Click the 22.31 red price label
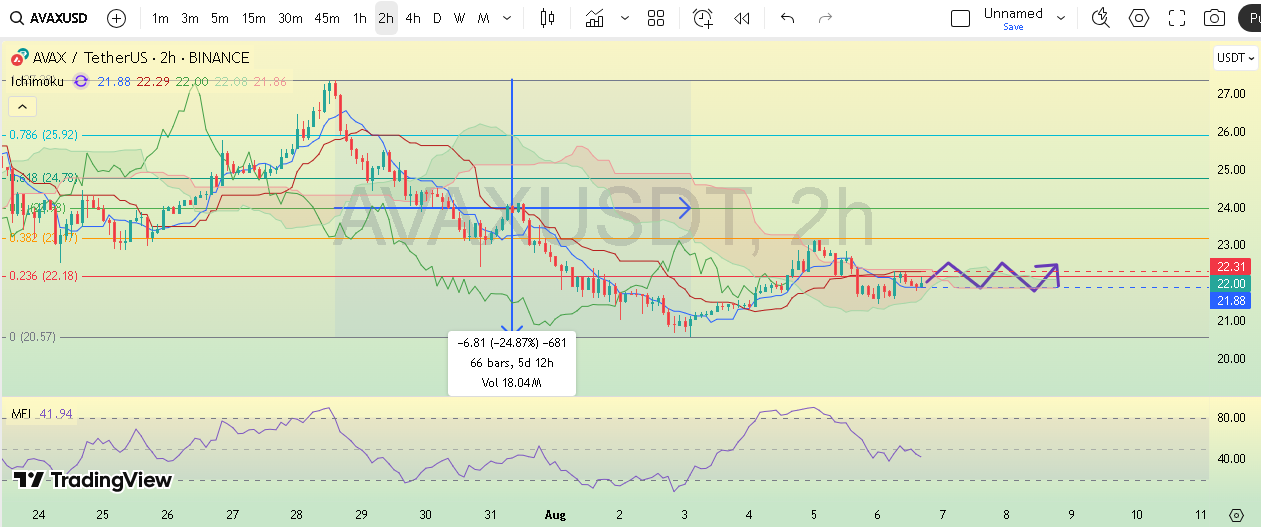This screenshot has width=1261, height=527. point(1229,266)
